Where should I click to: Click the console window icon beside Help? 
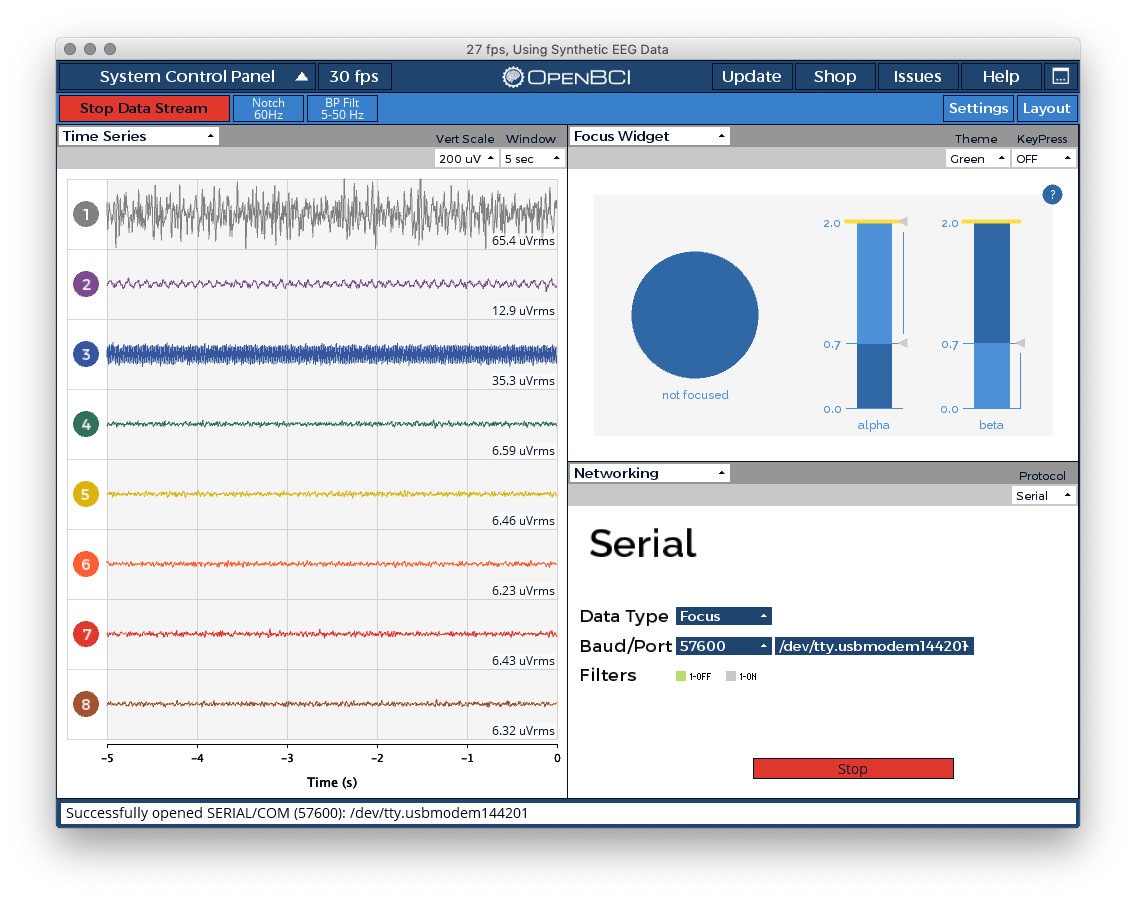tap(1061, 76)
